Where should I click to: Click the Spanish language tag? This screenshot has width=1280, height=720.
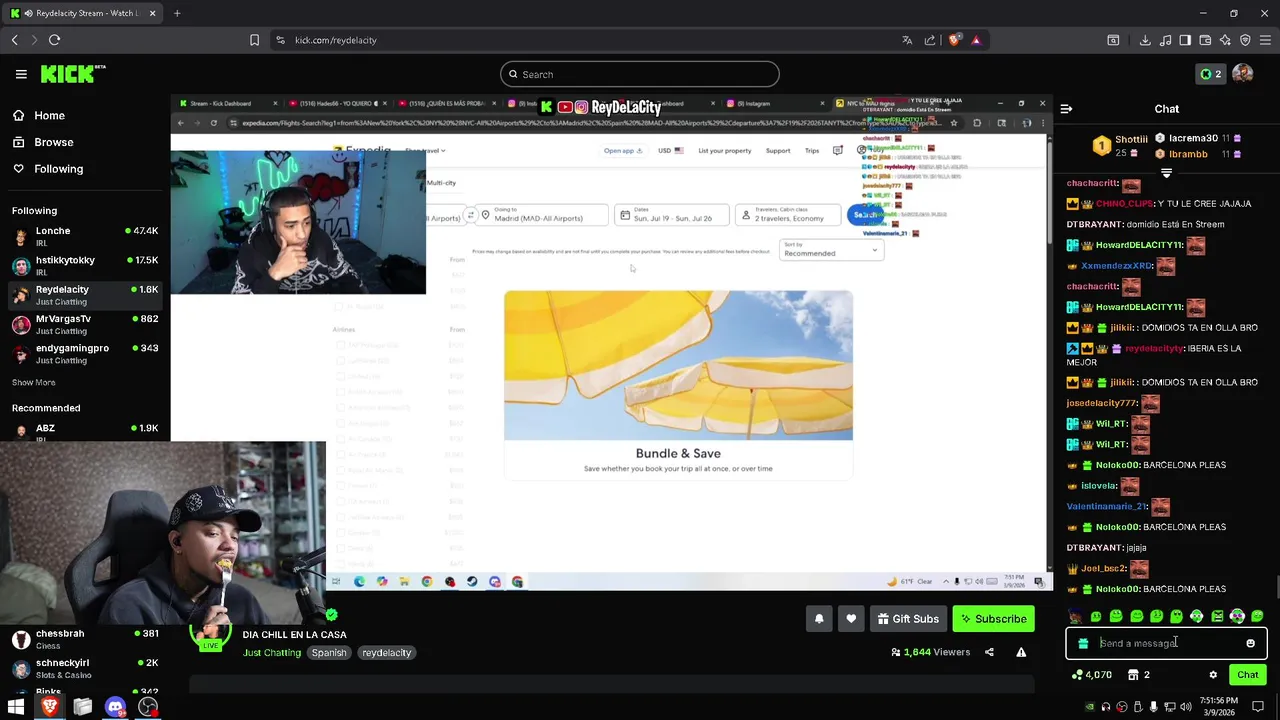(329, 653)
